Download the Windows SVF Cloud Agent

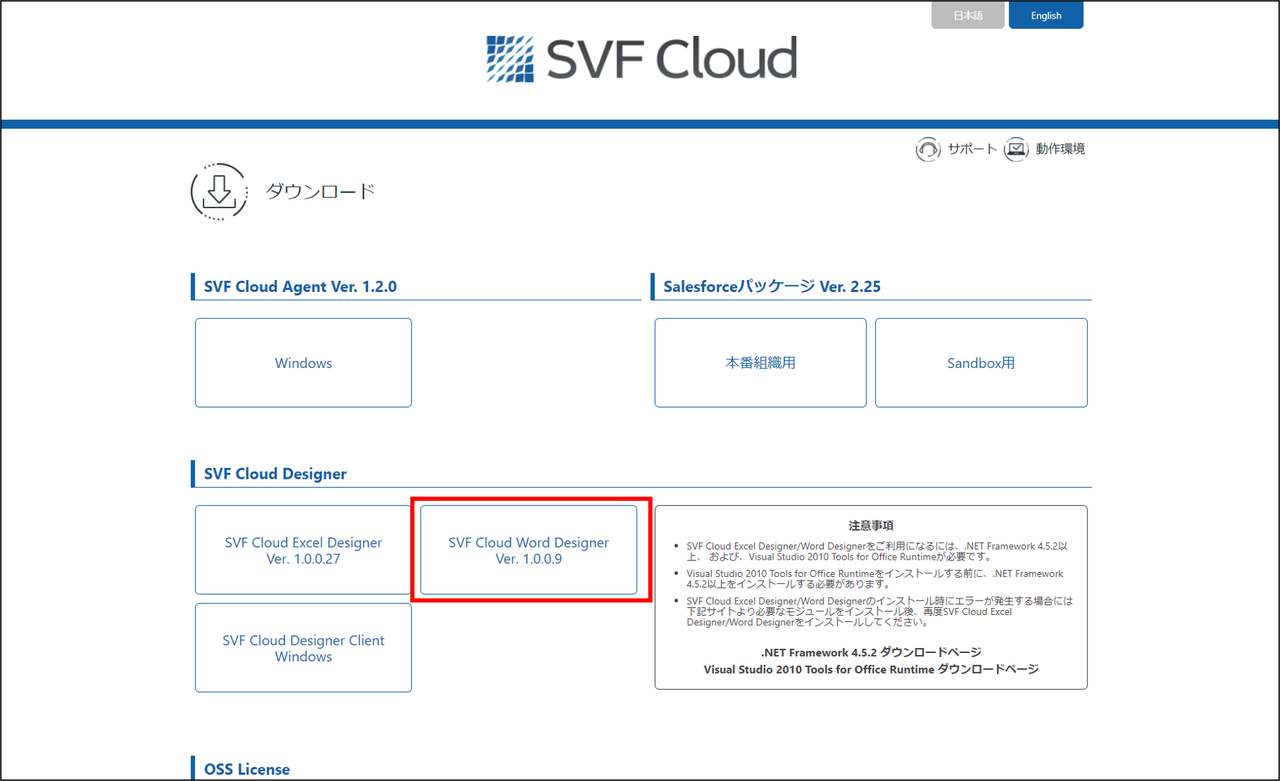[303, 362]
